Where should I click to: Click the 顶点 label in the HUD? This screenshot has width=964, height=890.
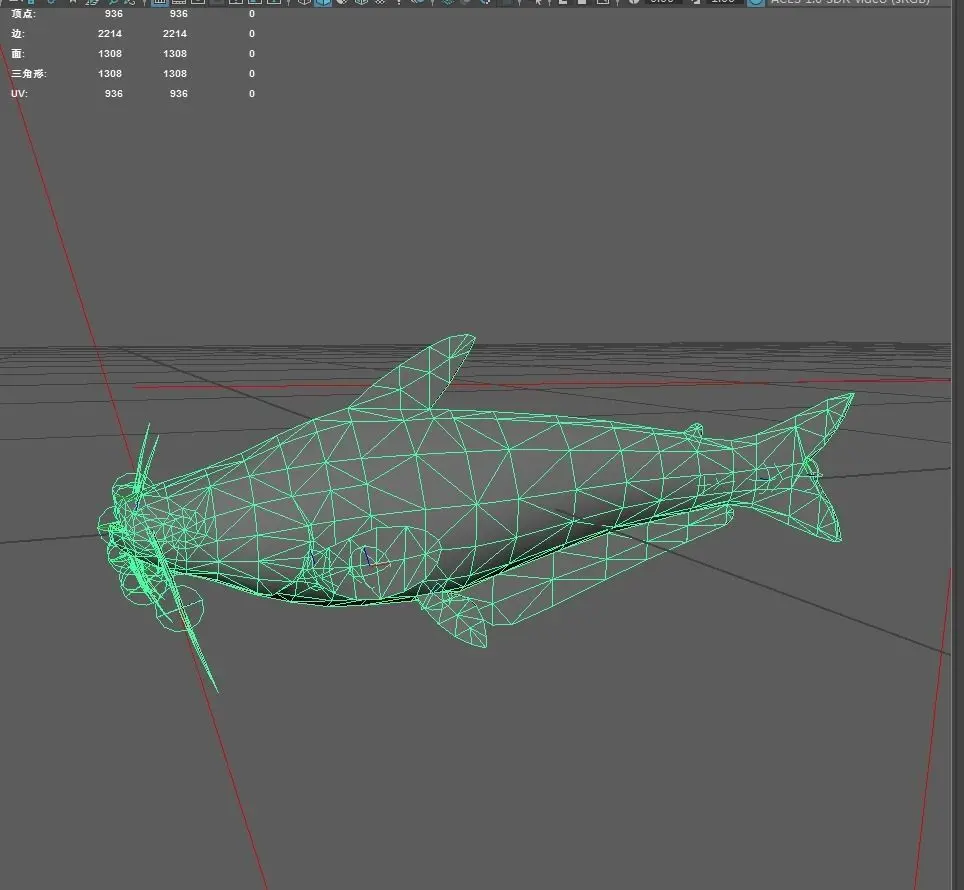click(23, 14)
